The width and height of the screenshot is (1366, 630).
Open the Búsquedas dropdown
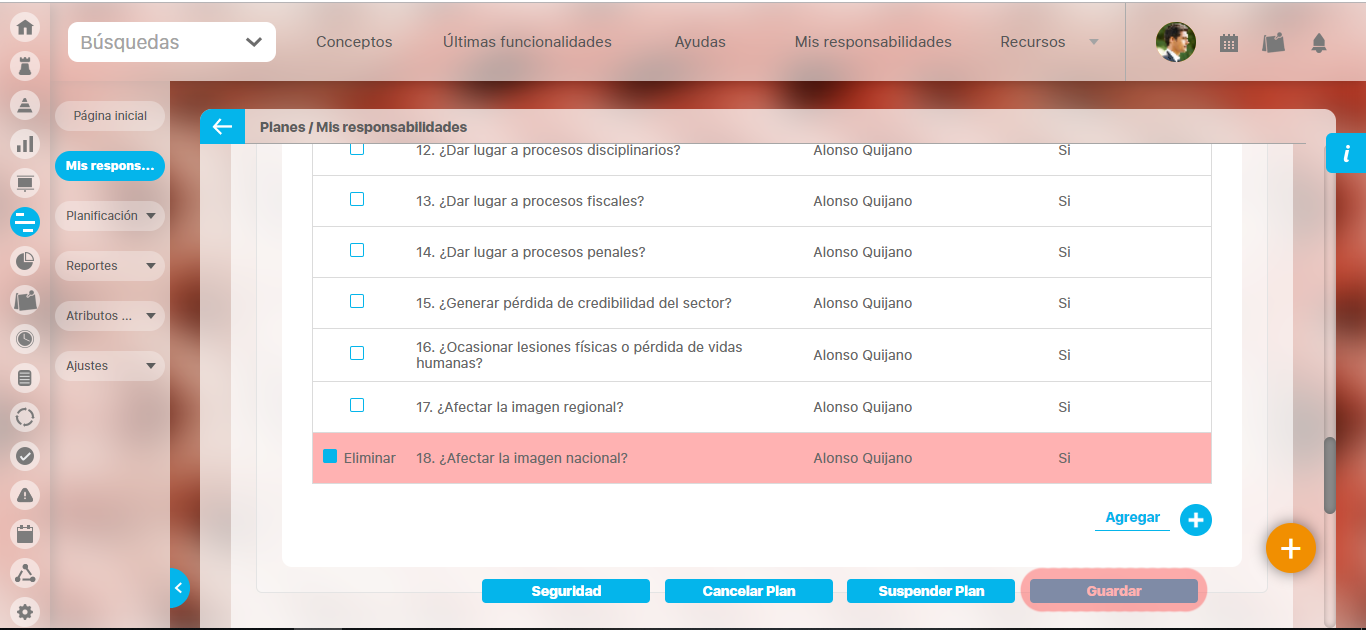(x=172, y=42)
